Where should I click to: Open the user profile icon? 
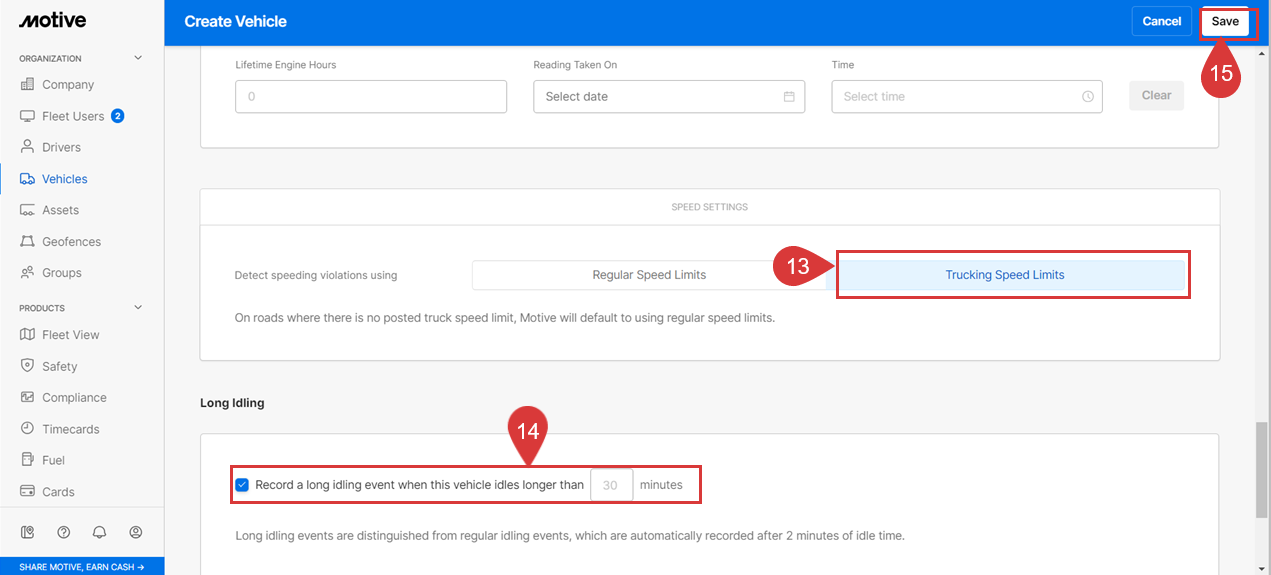[136, 532]
